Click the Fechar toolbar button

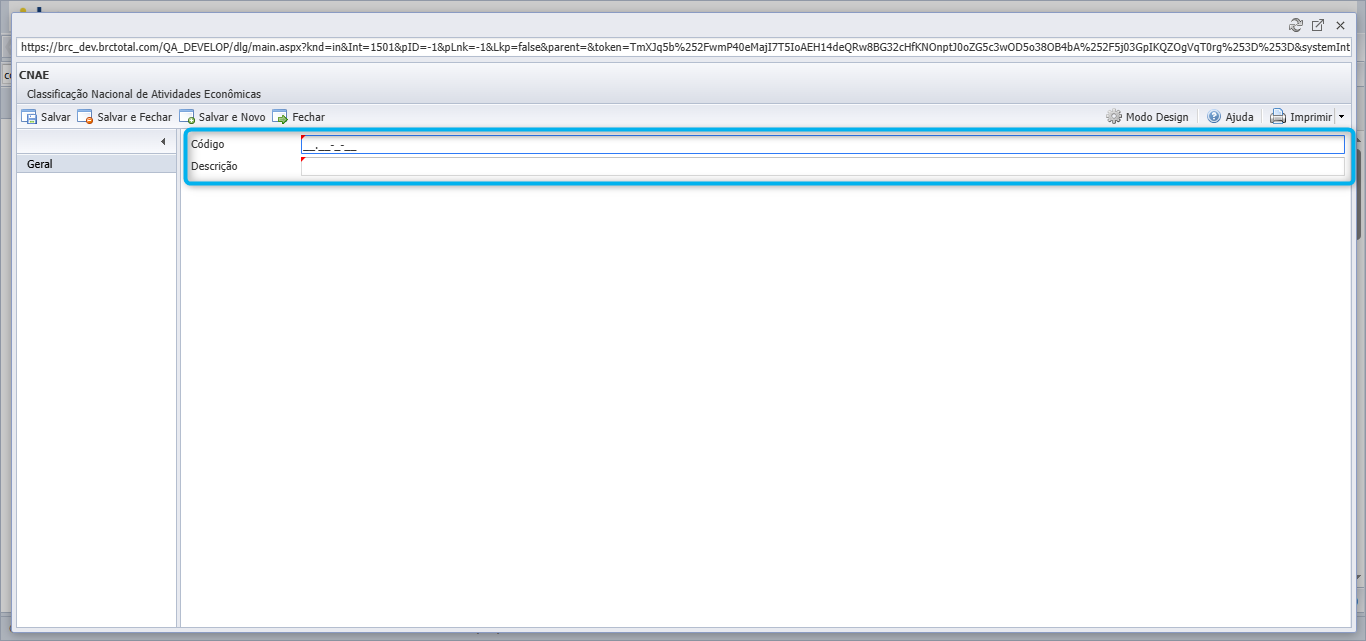[x=299, y=117]
